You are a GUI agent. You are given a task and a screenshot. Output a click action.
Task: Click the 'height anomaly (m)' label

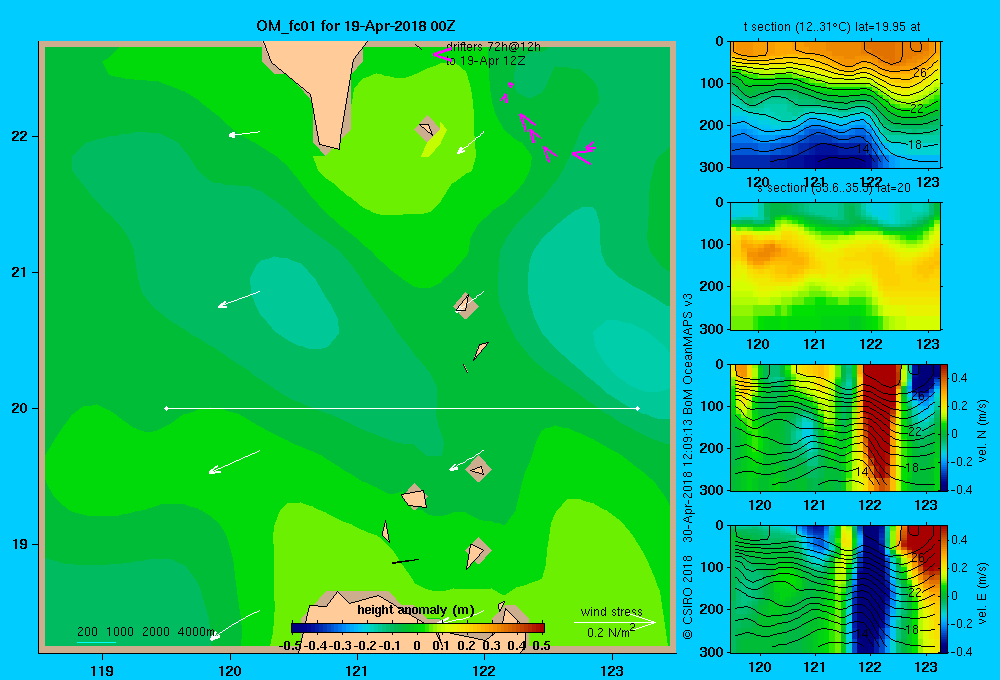[x=416, y=610]
